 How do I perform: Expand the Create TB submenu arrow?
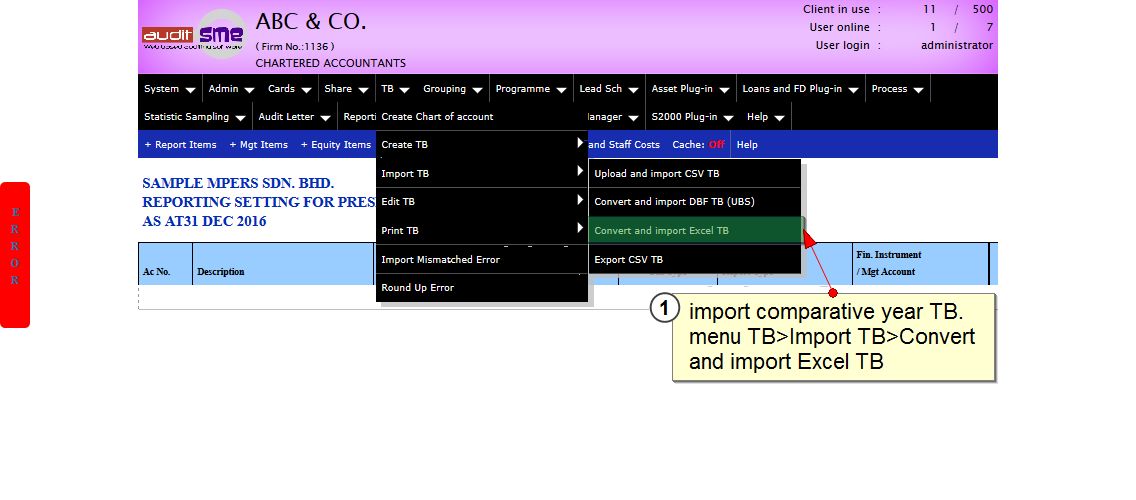[580, 143]
